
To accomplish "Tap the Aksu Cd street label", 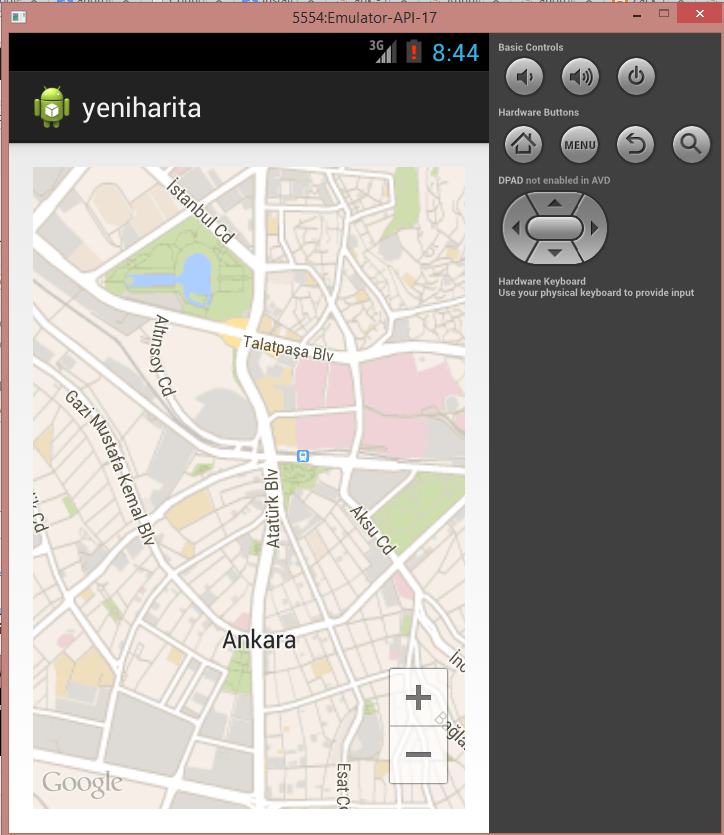I will coord(373,530).
